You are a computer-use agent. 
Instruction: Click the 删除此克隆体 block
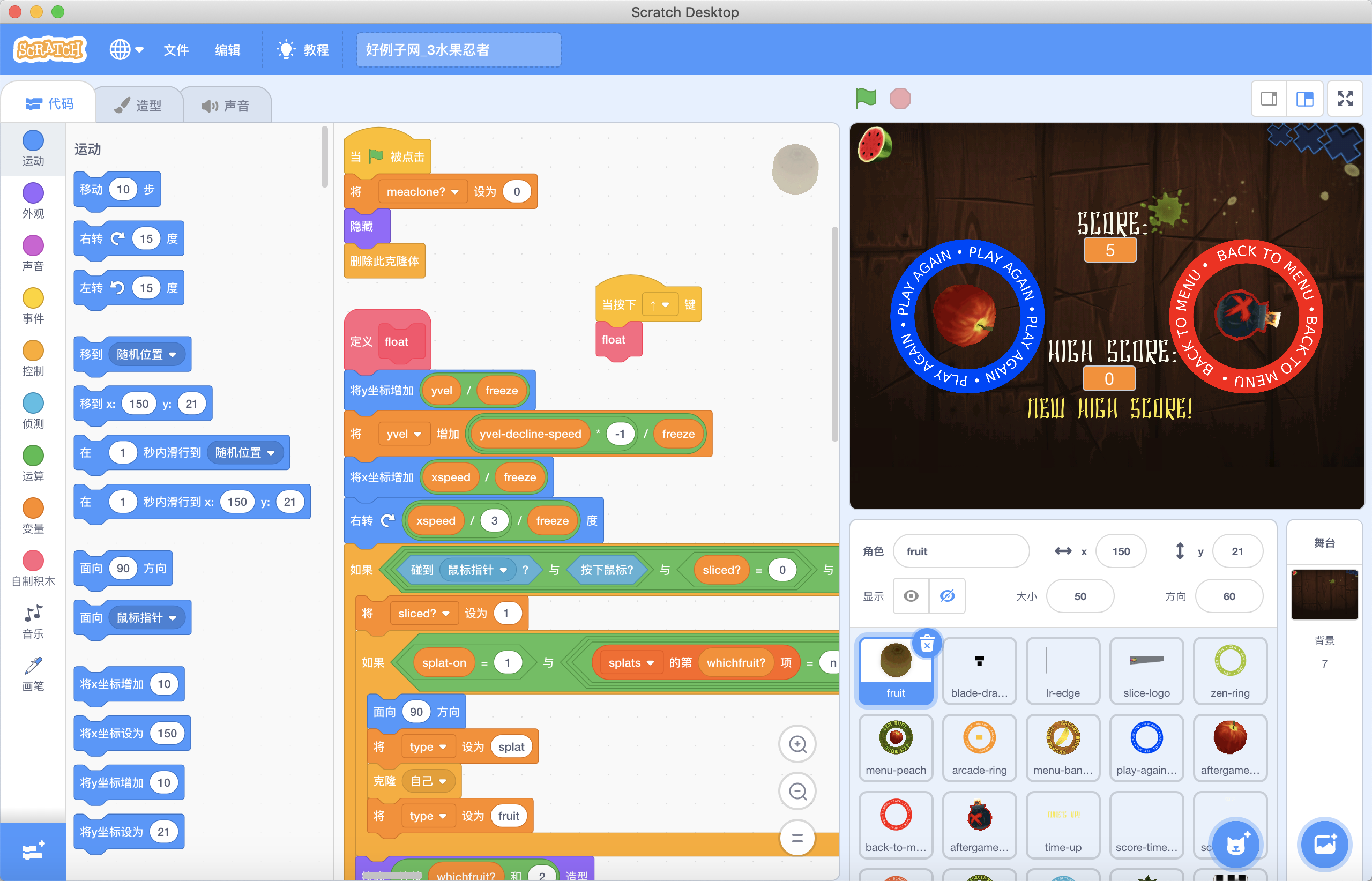point(384,262)
